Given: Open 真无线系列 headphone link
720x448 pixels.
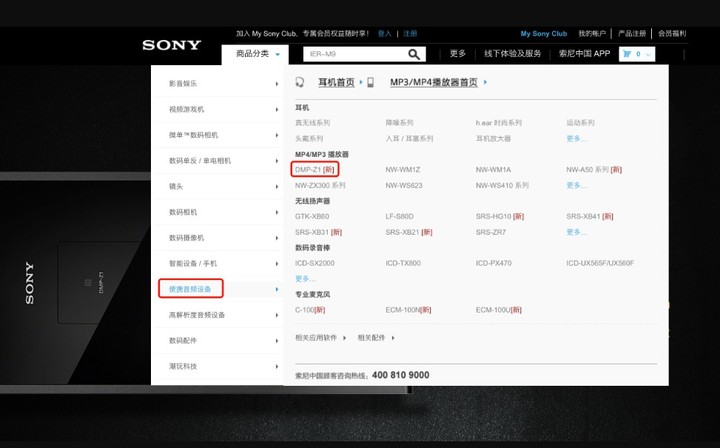Looking at the screenshot, I should coord(313,123).
